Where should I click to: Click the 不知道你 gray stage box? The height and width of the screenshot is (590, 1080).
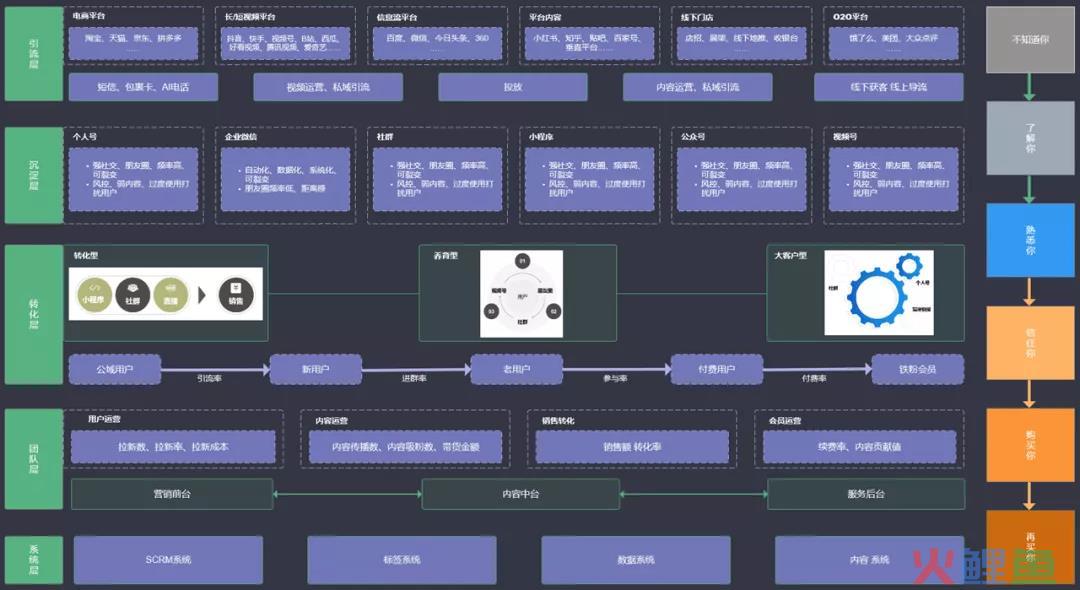(1030, 40)
